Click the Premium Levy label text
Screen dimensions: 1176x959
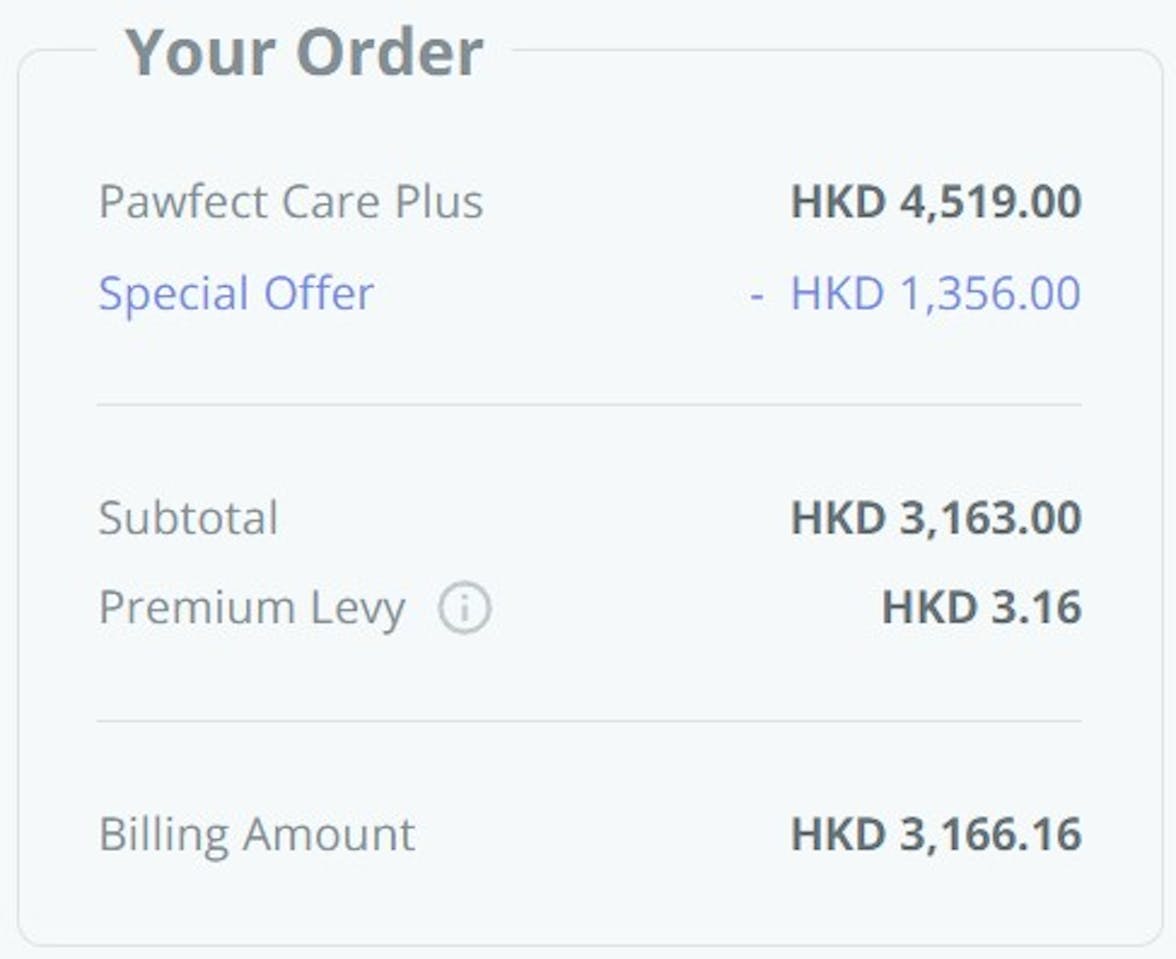pos(252,608)
